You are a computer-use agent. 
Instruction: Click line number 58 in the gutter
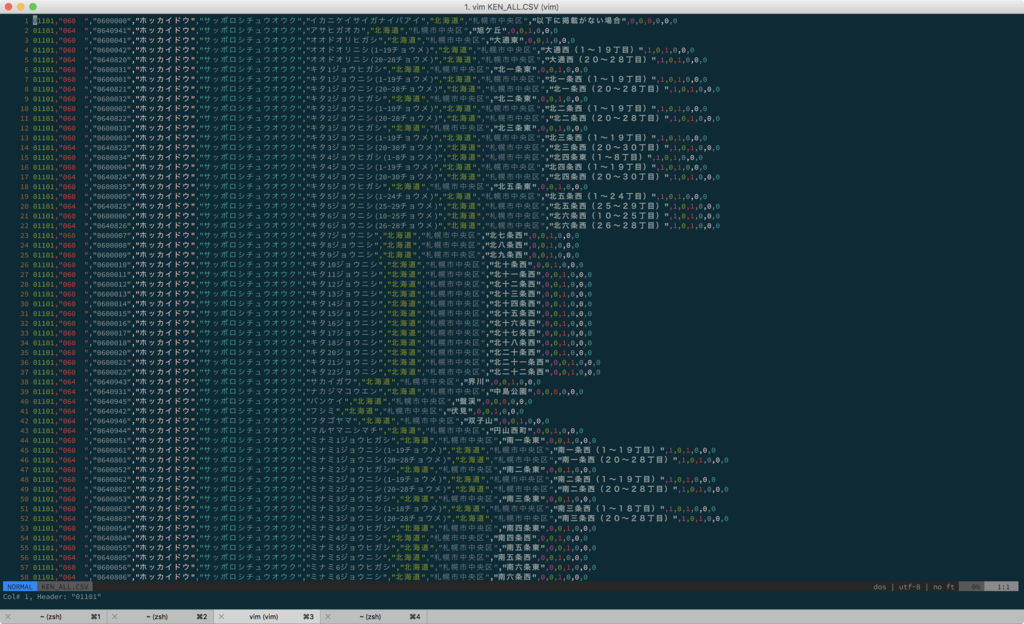(x=25, y=577)
